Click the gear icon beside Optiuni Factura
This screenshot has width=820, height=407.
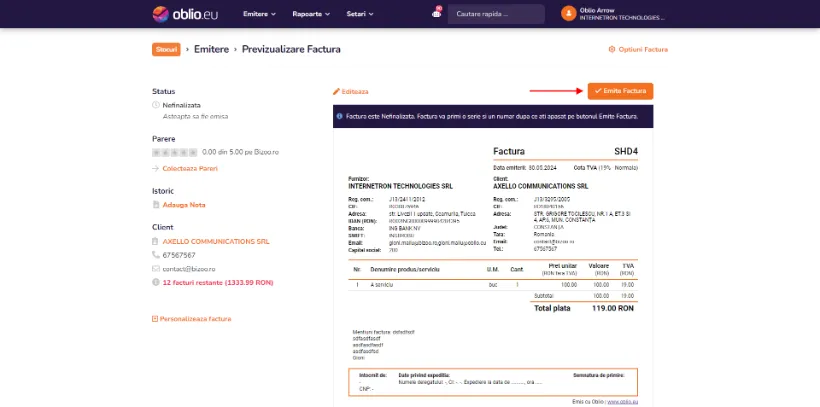pos(611,50)
